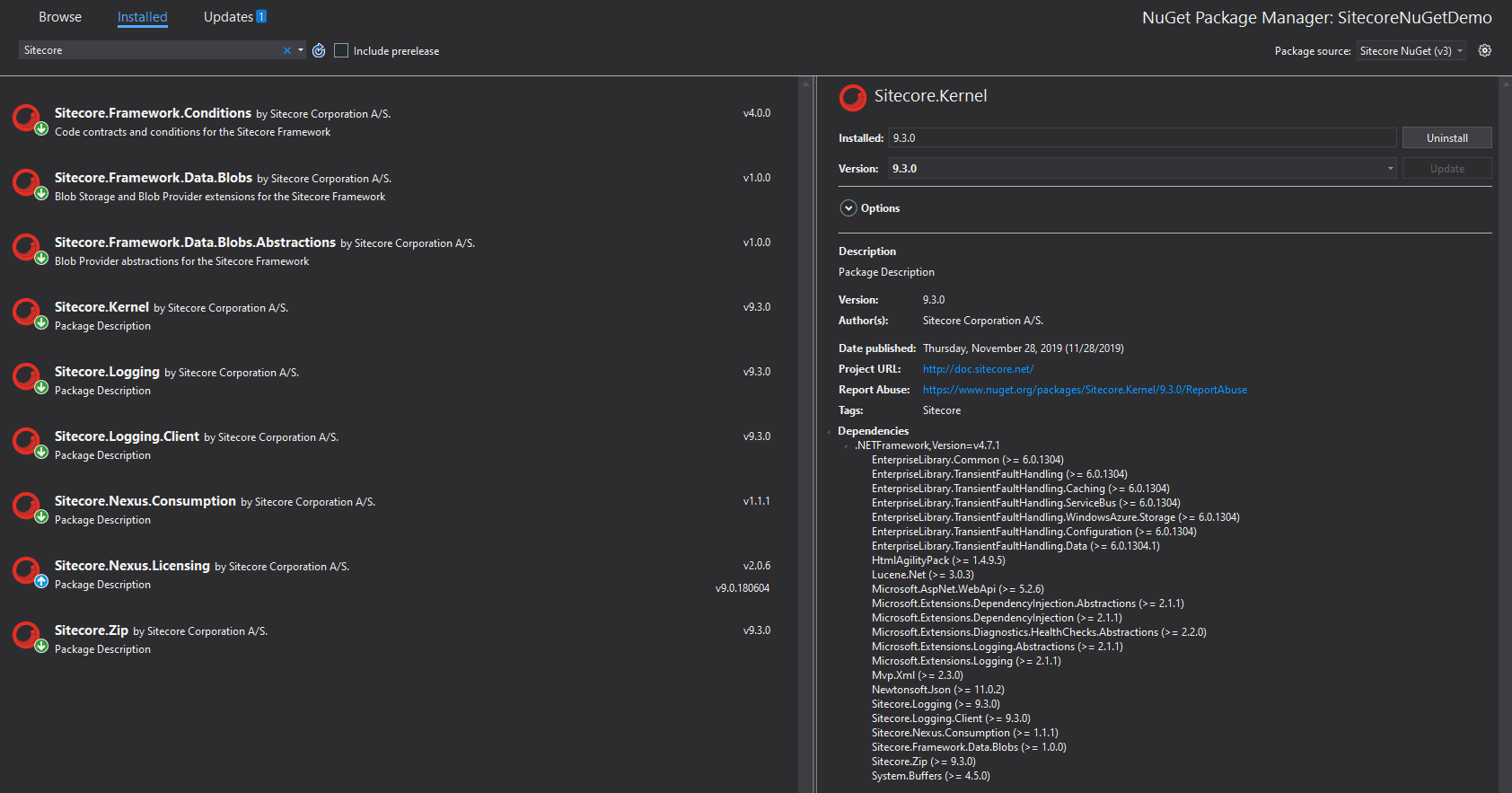Open the Version 9.3.0 dropdown

pyautogui.click(x=1142, y=169)
